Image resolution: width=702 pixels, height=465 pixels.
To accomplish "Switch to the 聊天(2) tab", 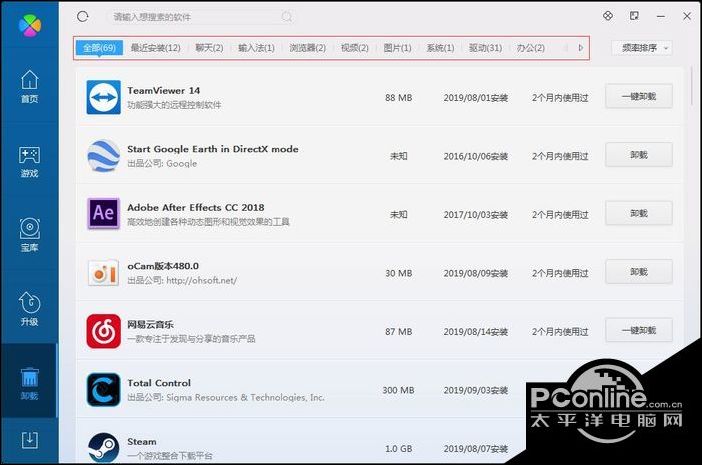I will click(x=210, y=48).
